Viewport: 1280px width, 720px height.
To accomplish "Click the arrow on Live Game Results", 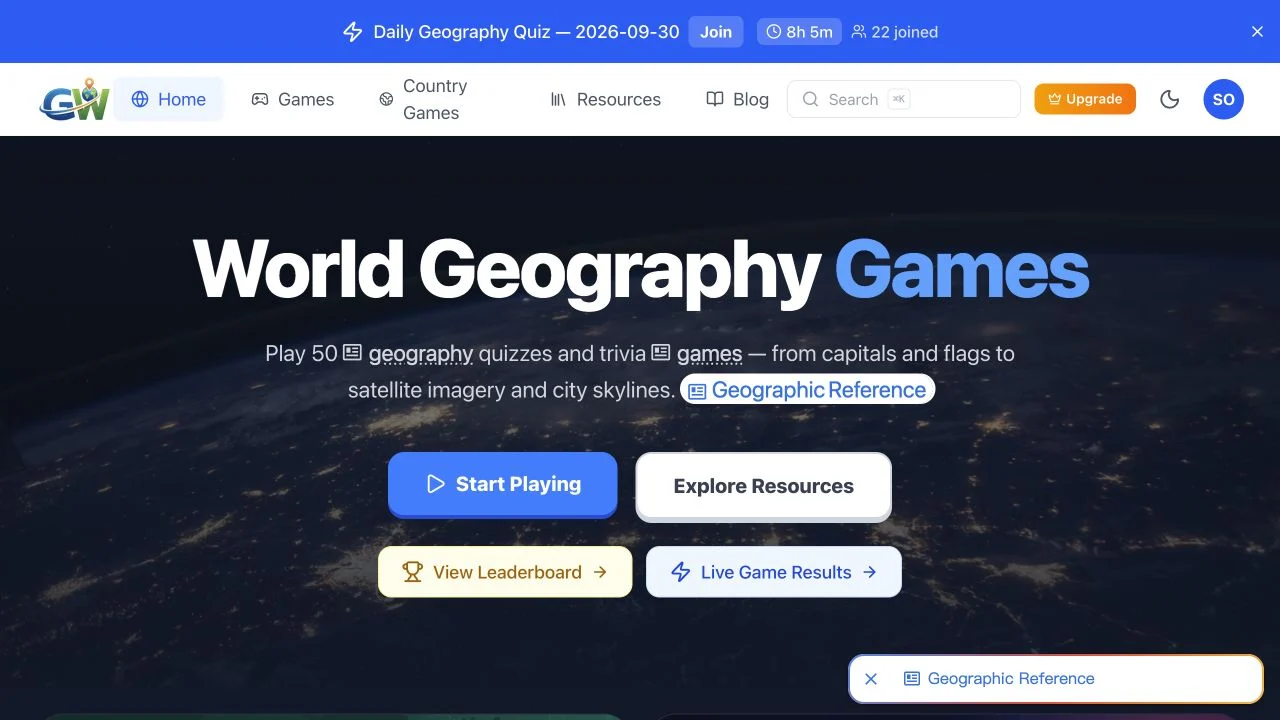I will click(870, 572).
